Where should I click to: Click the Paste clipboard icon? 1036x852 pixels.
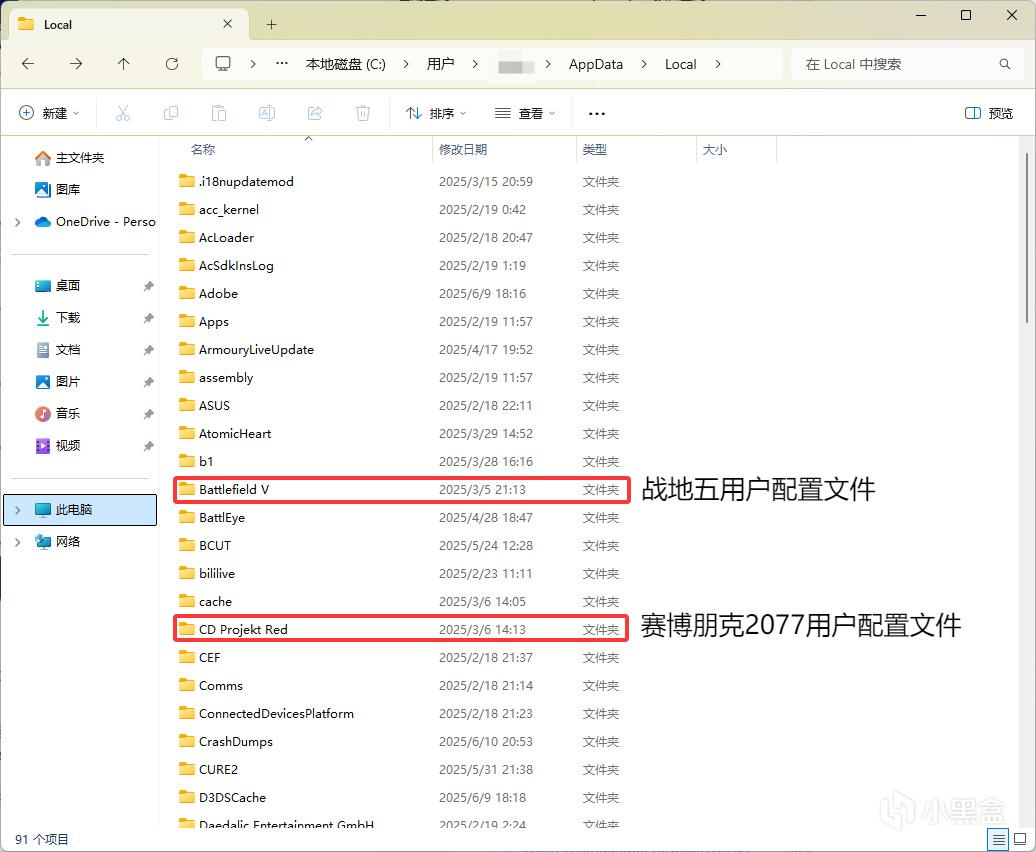219,114
